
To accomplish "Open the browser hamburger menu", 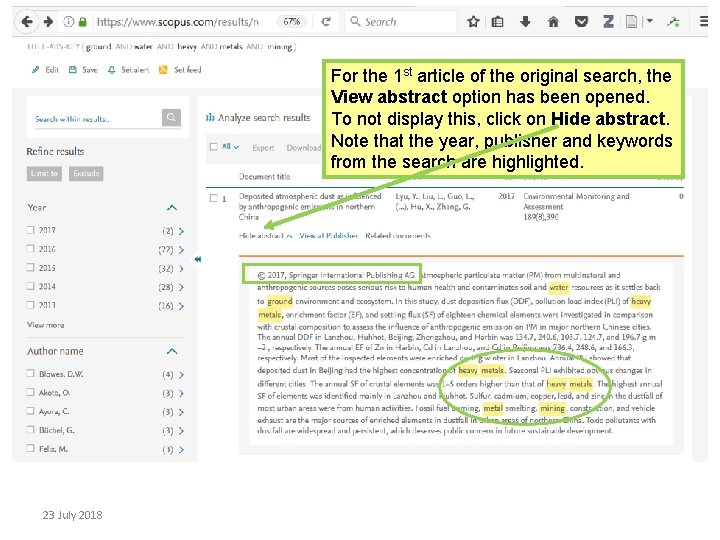I will (703, 22).
